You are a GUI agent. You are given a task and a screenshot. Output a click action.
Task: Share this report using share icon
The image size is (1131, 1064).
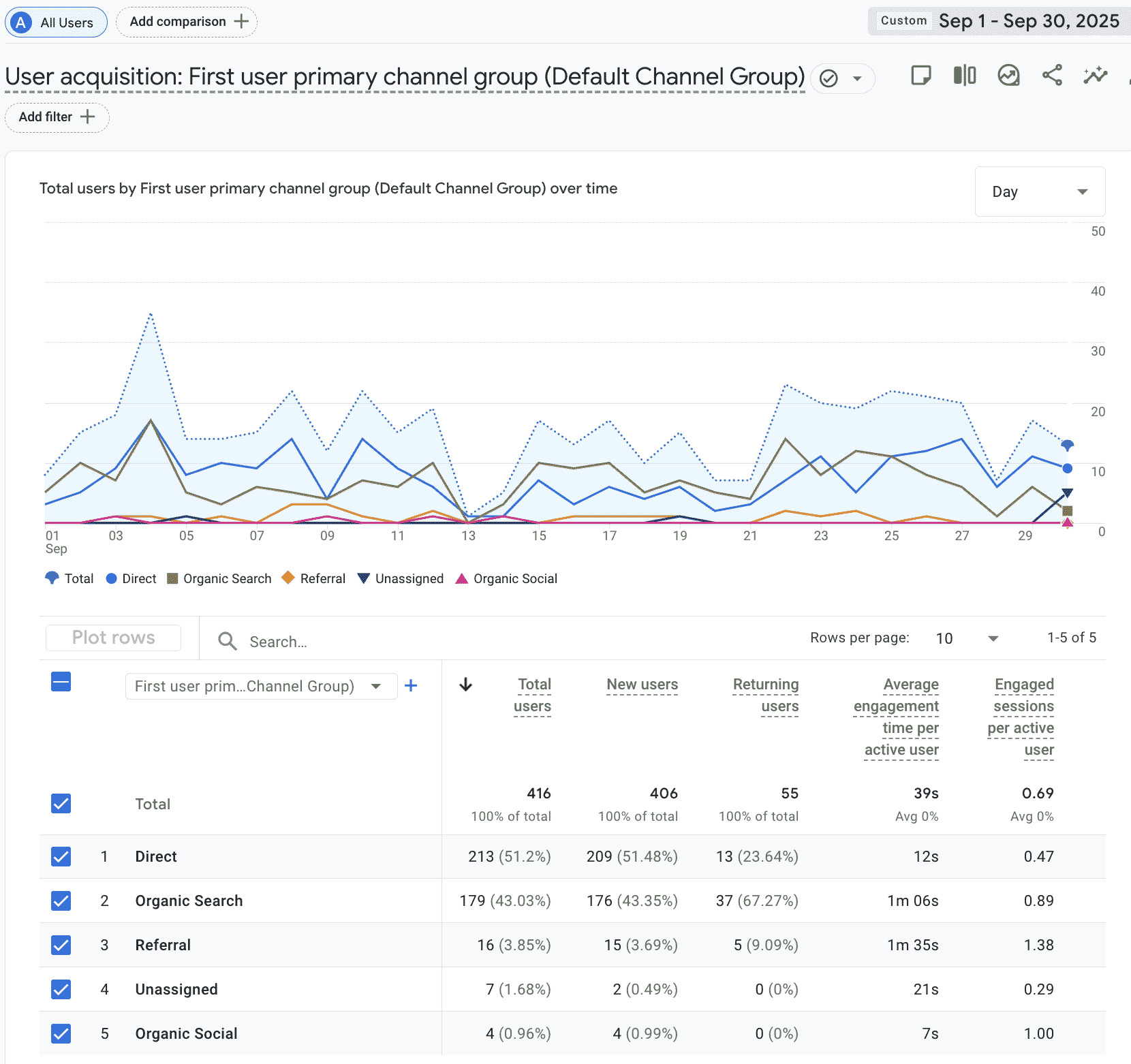tap(1052, 76)
